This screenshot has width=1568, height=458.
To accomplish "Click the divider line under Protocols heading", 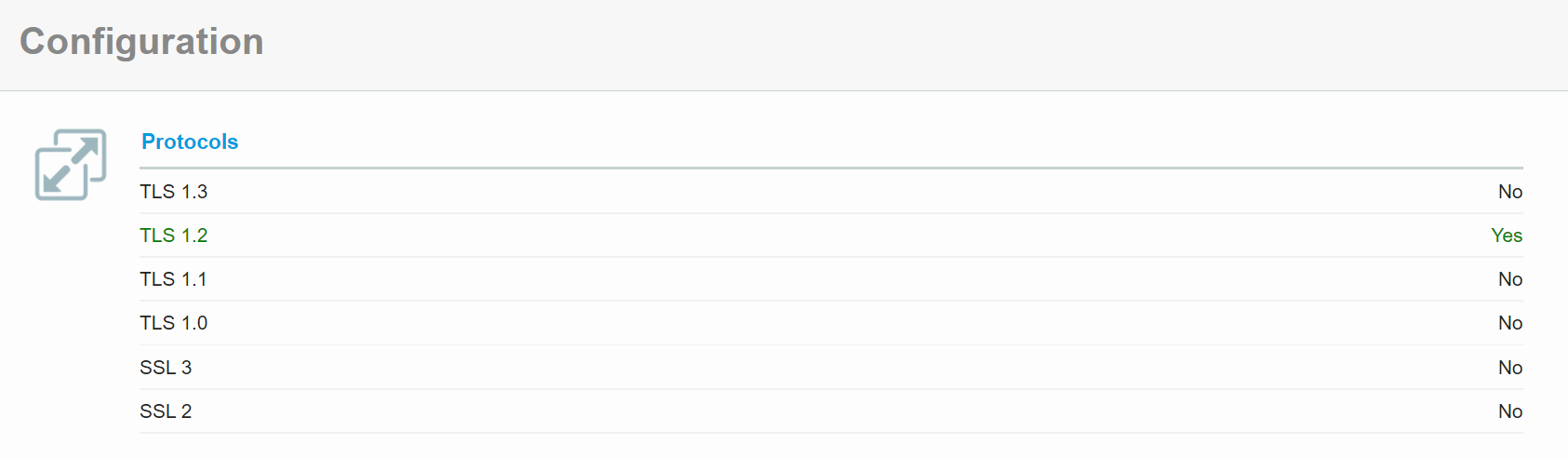I will [831, 168].
